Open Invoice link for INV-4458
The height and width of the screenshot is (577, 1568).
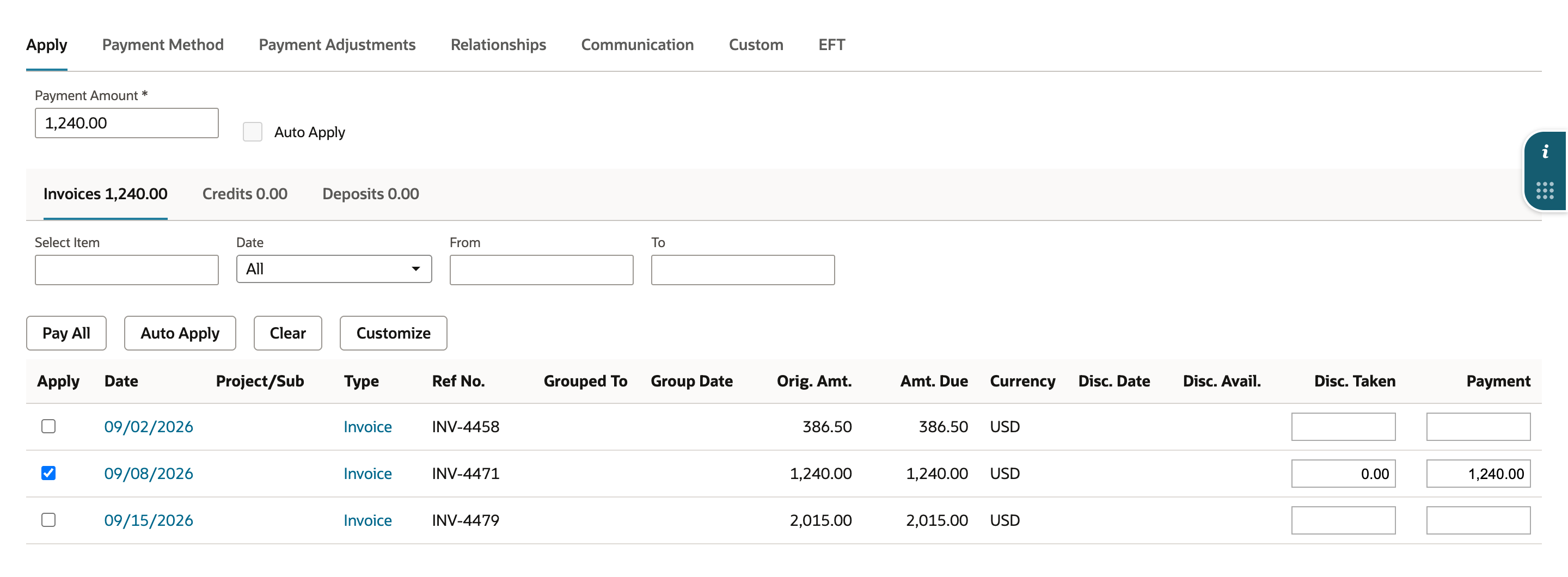pyautogui.click(x=367, y=427)
